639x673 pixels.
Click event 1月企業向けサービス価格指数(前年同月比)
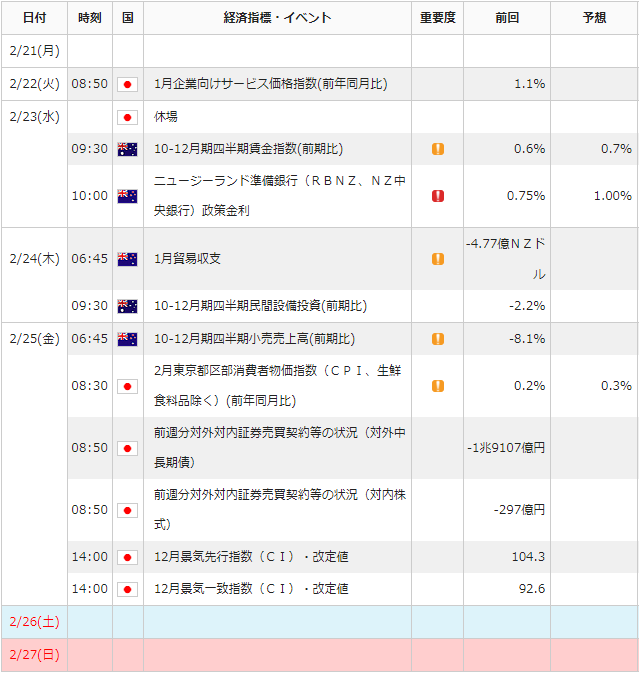pyautogui.click(x=271, y=84)
